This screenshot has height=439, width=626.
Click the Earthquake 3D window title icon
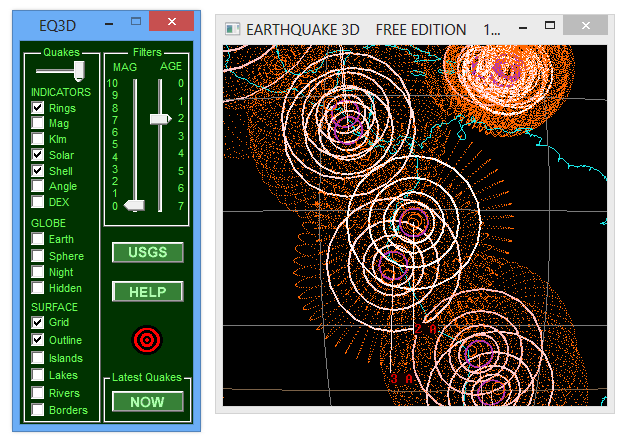coord(233,30)
